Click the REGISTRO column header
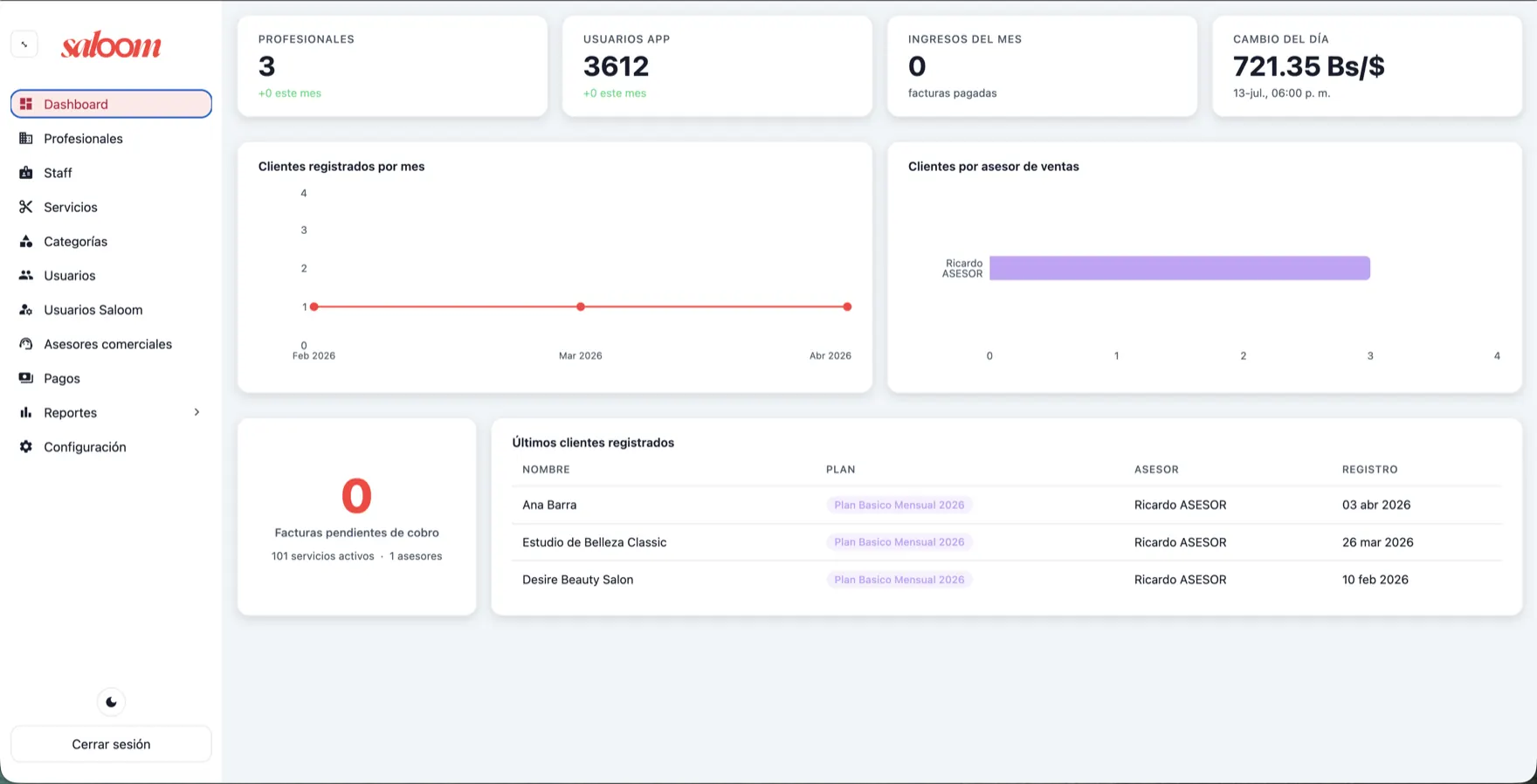 point(1369,470)
